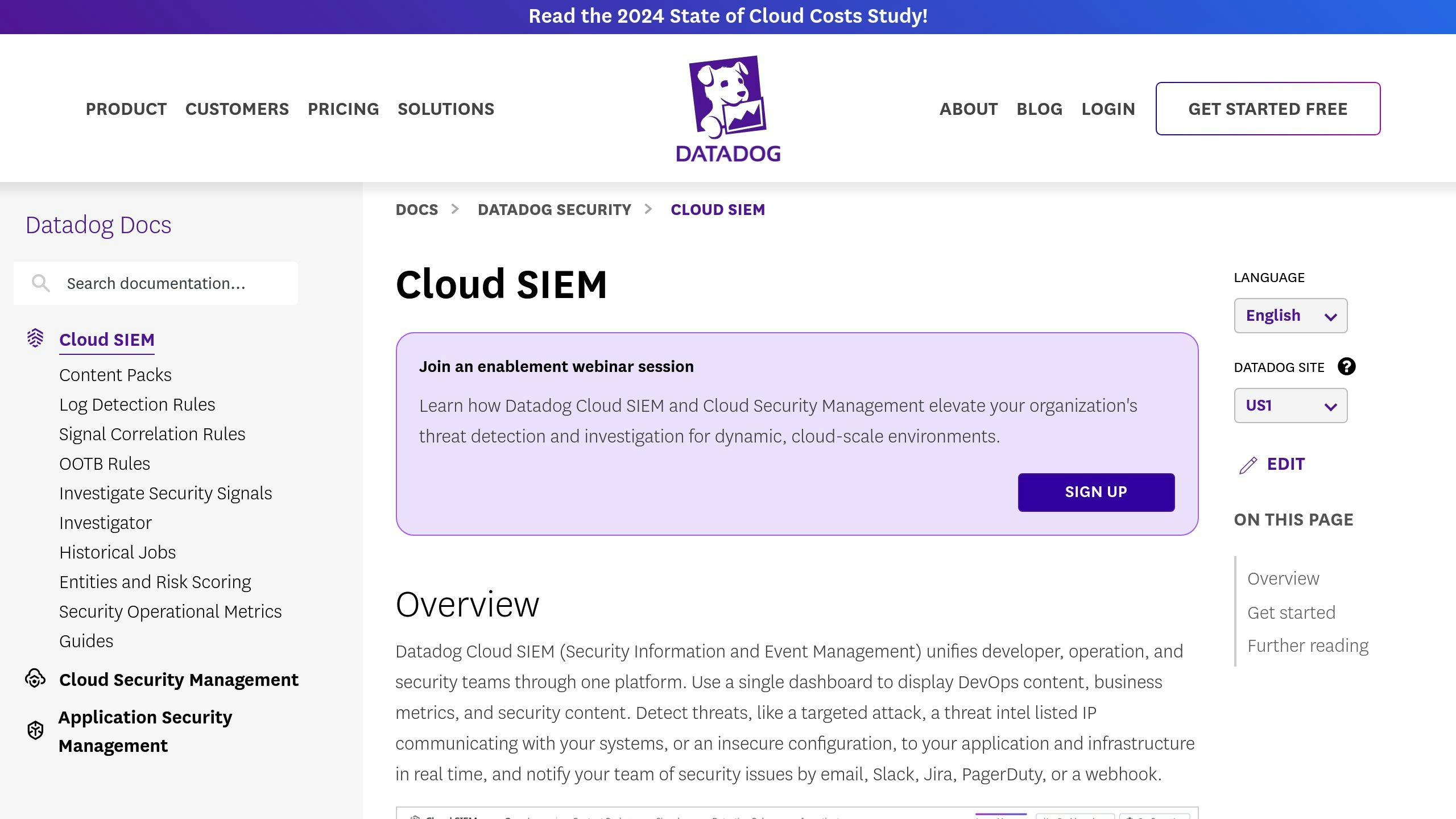
Task: Click the Datadog Docs heading link
Action: [98, 225]
